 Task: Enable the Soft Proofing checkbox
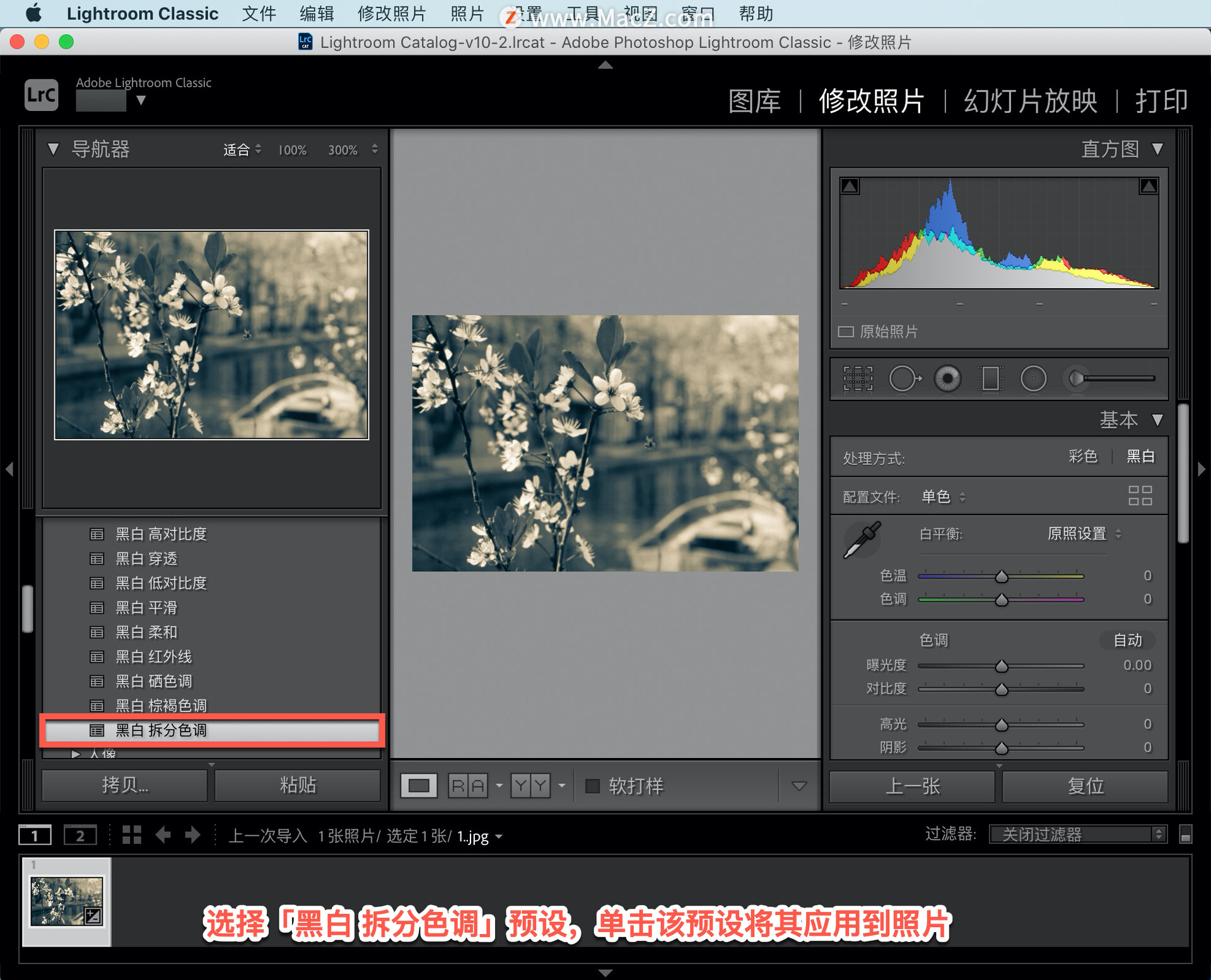592,786
